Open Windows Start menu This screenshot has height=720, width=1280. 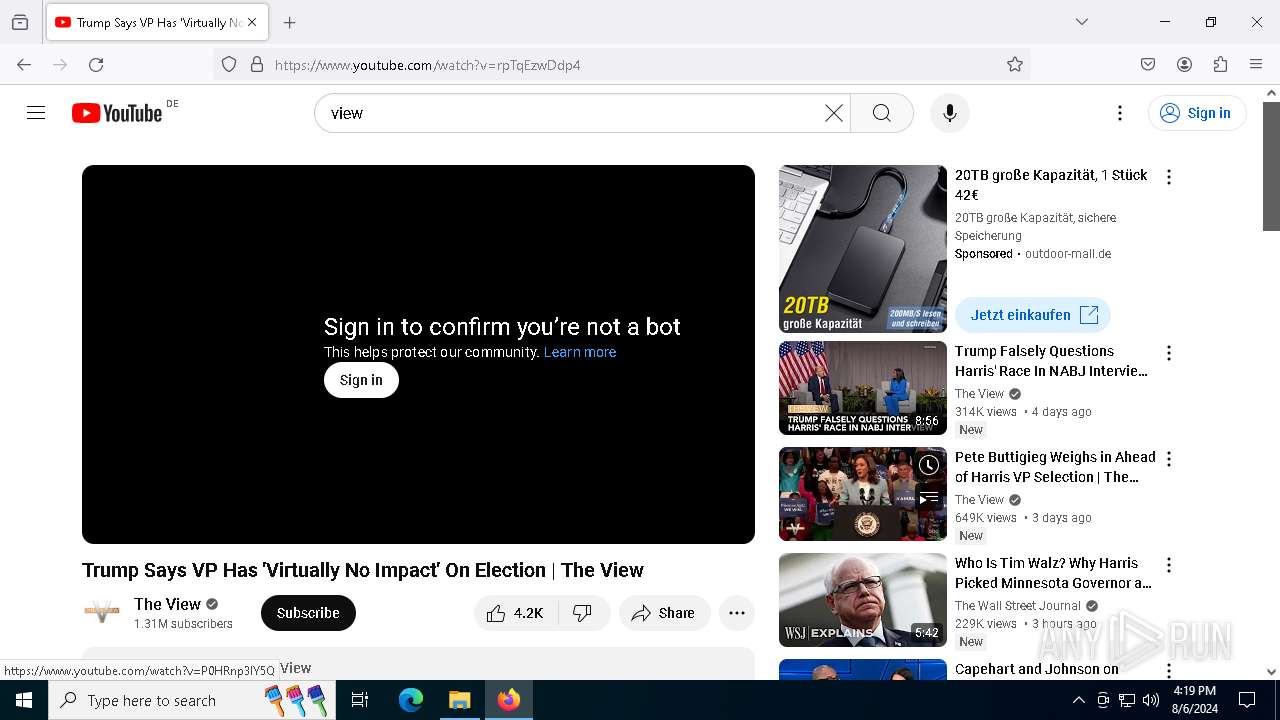point(24,700)
